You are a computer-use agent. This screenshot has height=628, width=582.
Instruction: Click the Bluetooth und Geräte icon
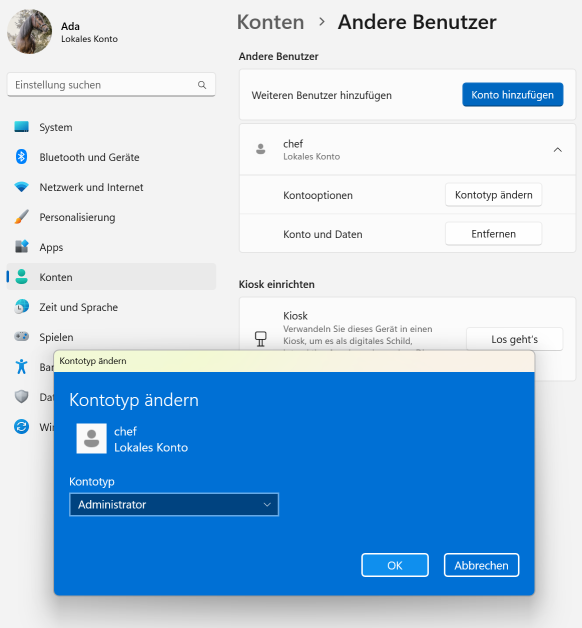click(x=22, y=157)
